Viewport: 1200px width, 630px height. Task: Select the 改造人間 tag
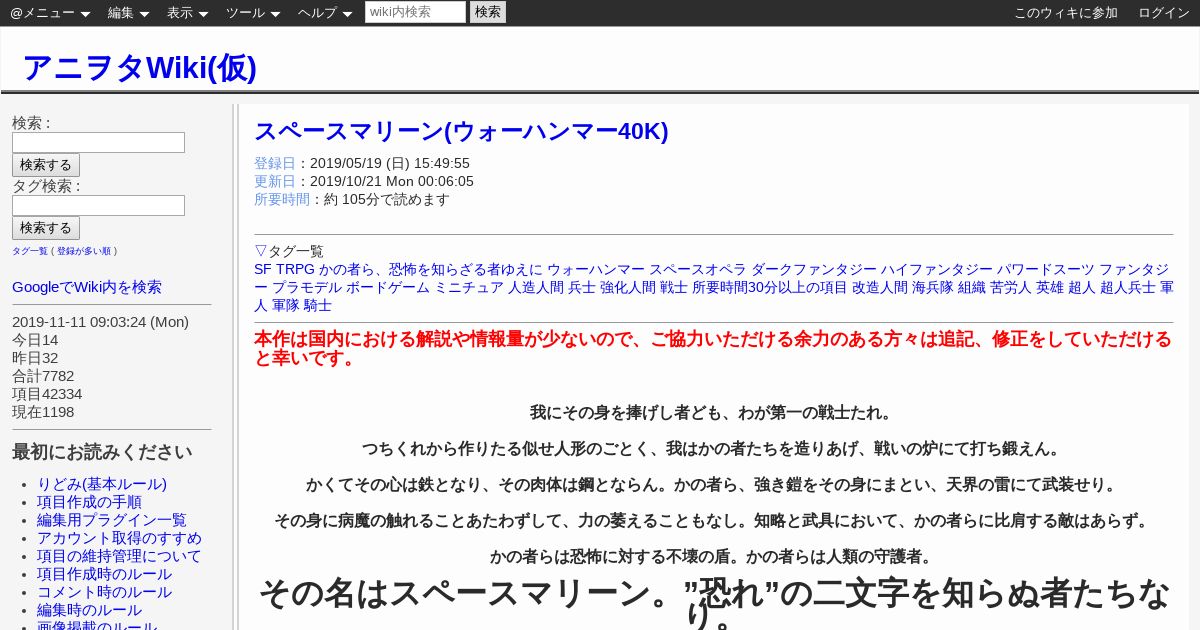880,287
